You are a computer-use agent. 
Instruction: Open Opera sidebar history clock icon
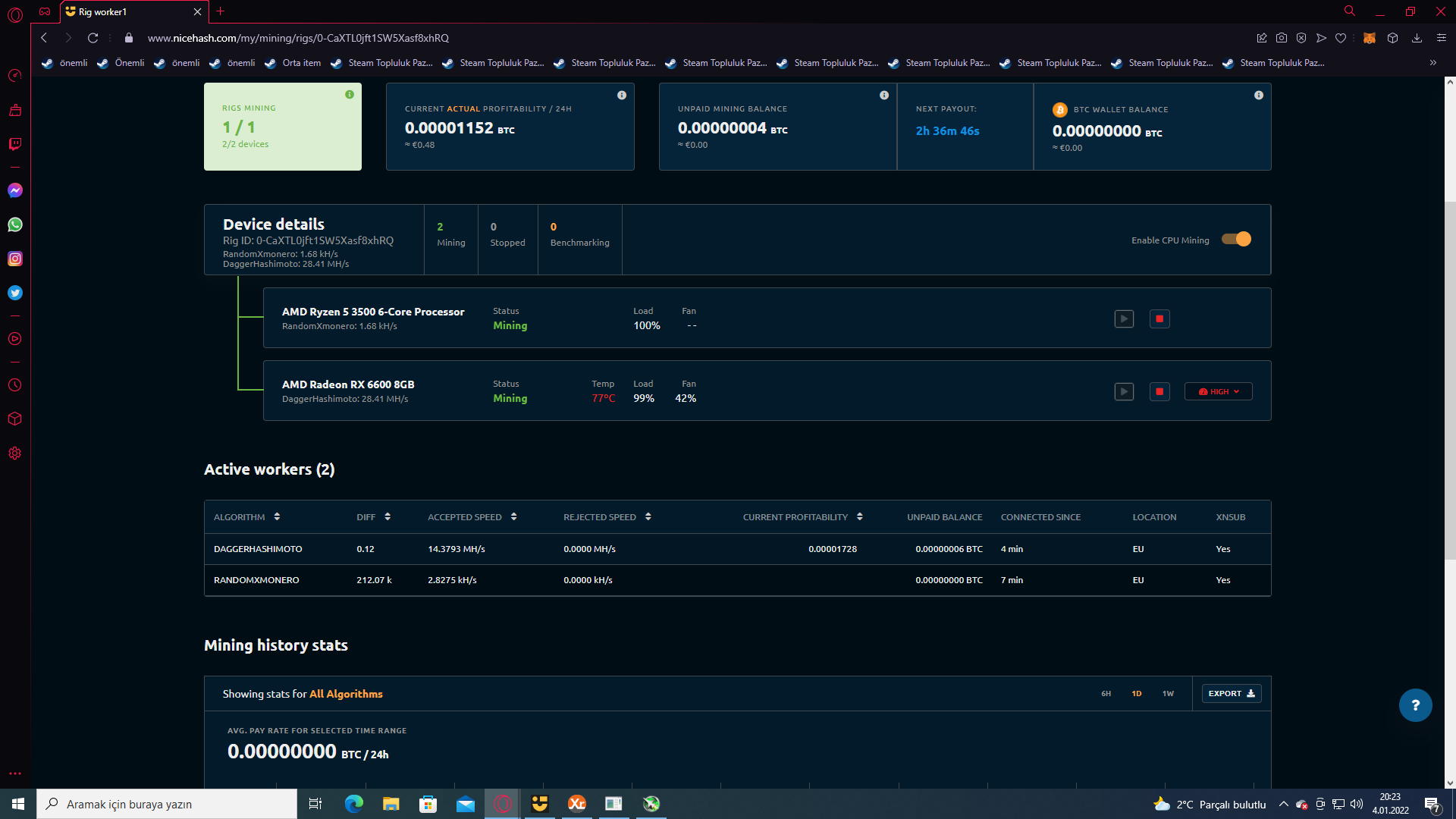15,385
